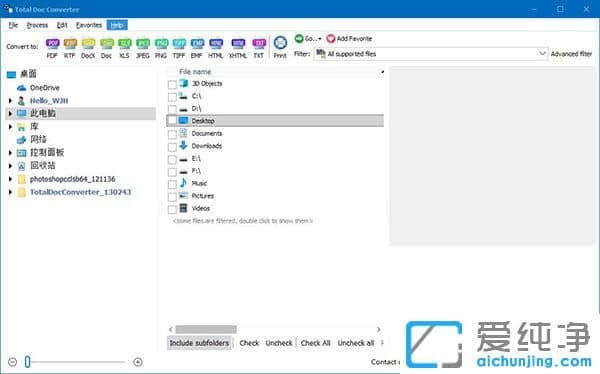The height and width of the screenshot is (374, 600).
Task: Pick the JPEG output icon
Action: 143,43
